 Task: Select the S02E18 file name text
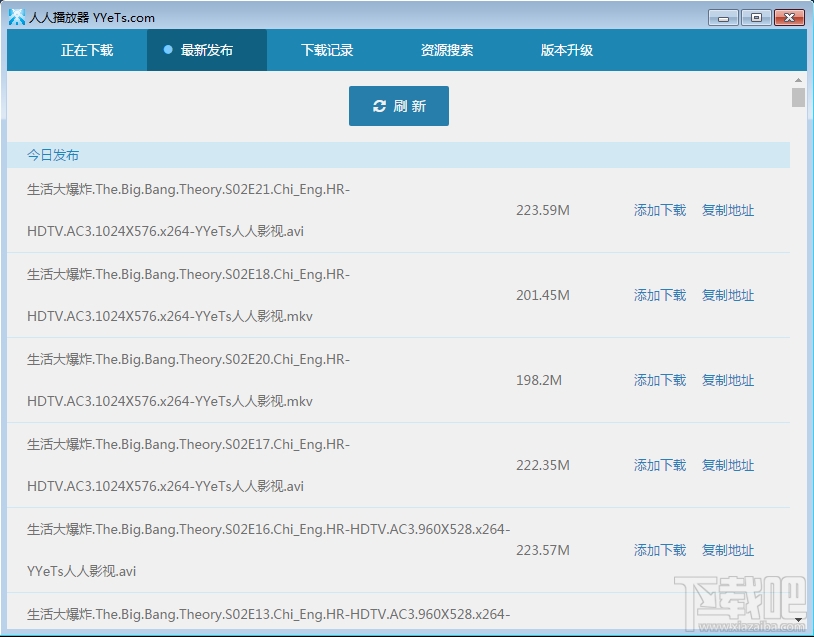coord(188,295)
